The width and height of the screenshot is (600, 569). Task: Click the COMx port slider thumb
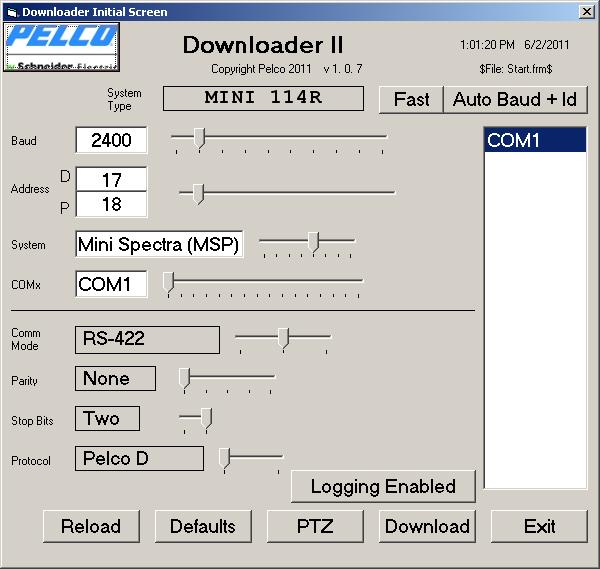click(168, 282)
